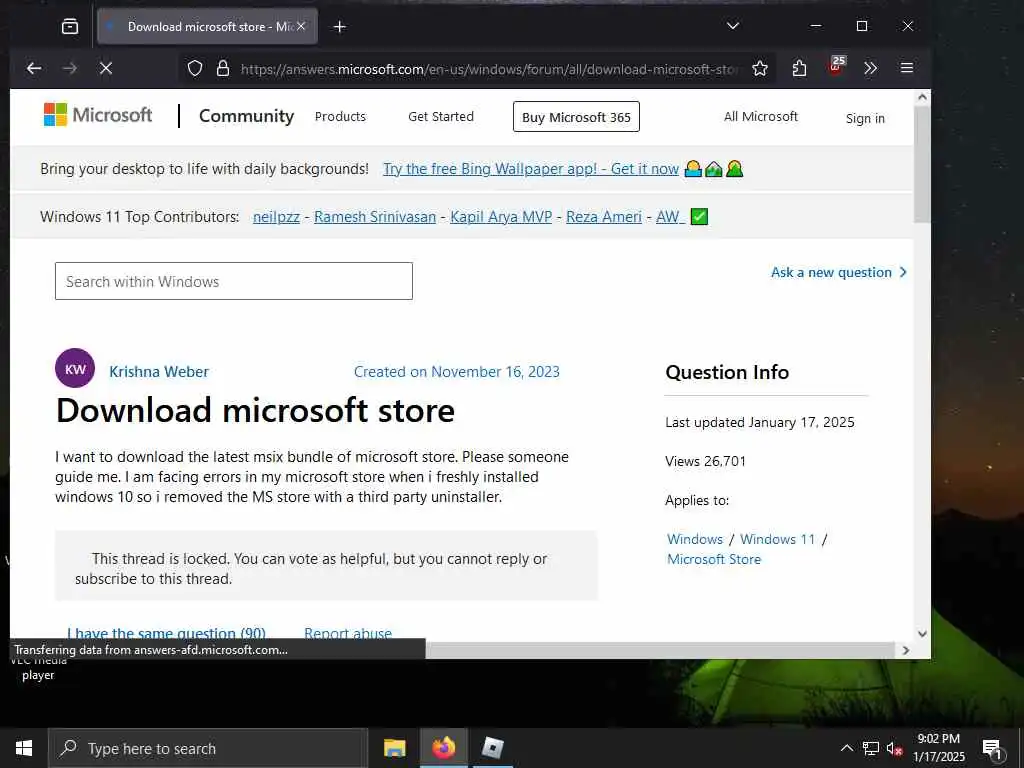Open the notification center icon
This screenshot has width=1024, height=768.
point(992,748)
